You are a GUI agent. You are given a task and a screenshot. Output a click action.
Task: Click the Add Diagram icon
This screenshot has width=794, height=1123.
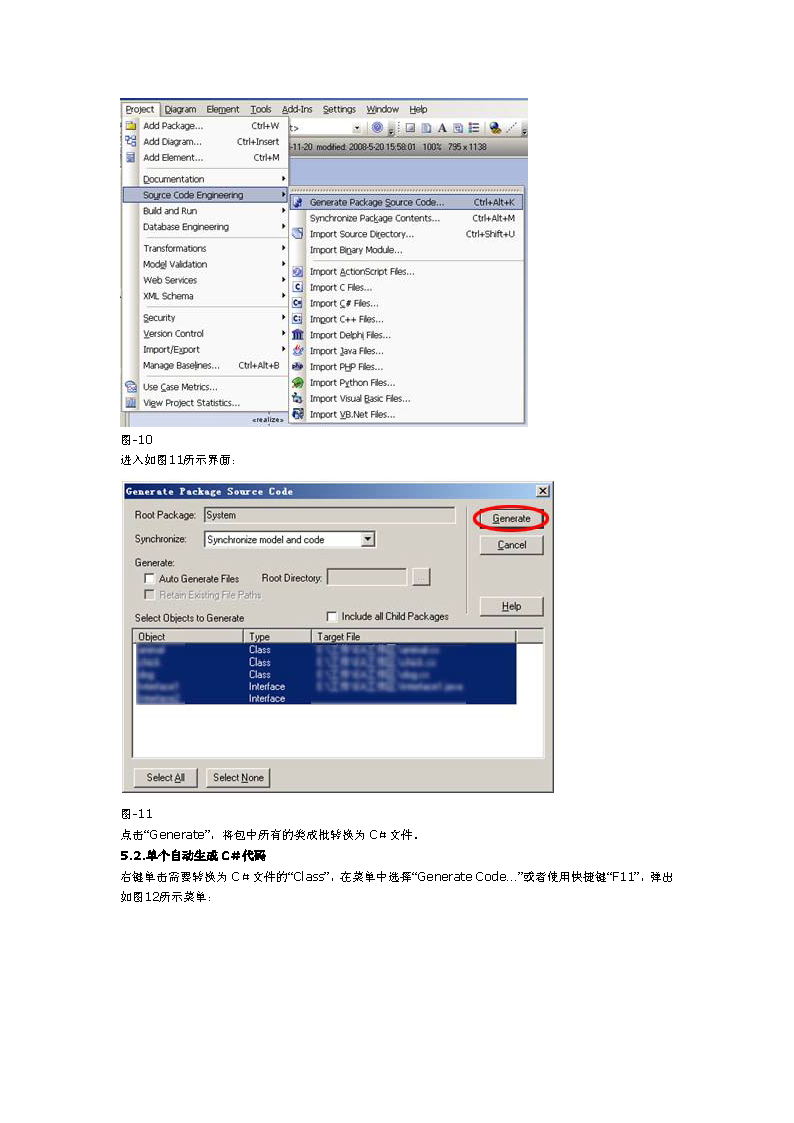pos(131,141)
